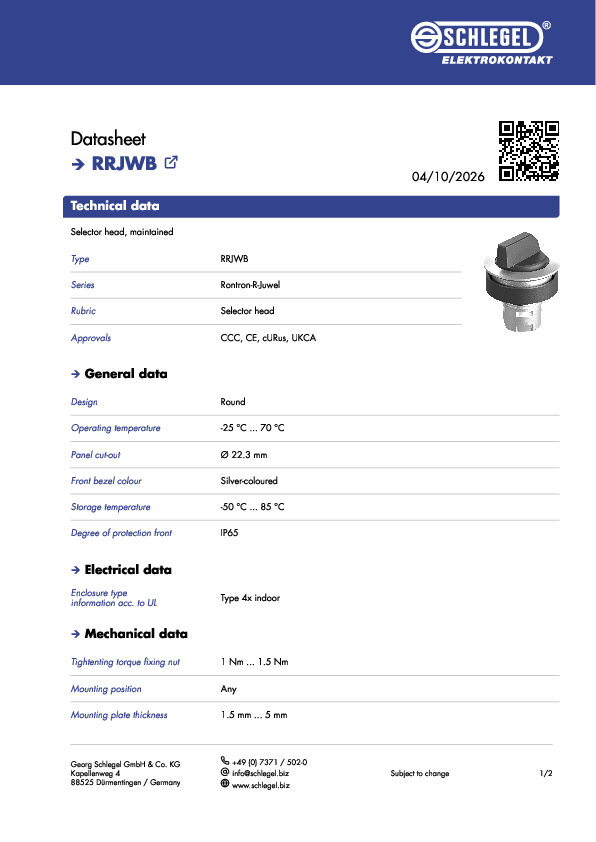Click the Electrical data section heading

128,570
